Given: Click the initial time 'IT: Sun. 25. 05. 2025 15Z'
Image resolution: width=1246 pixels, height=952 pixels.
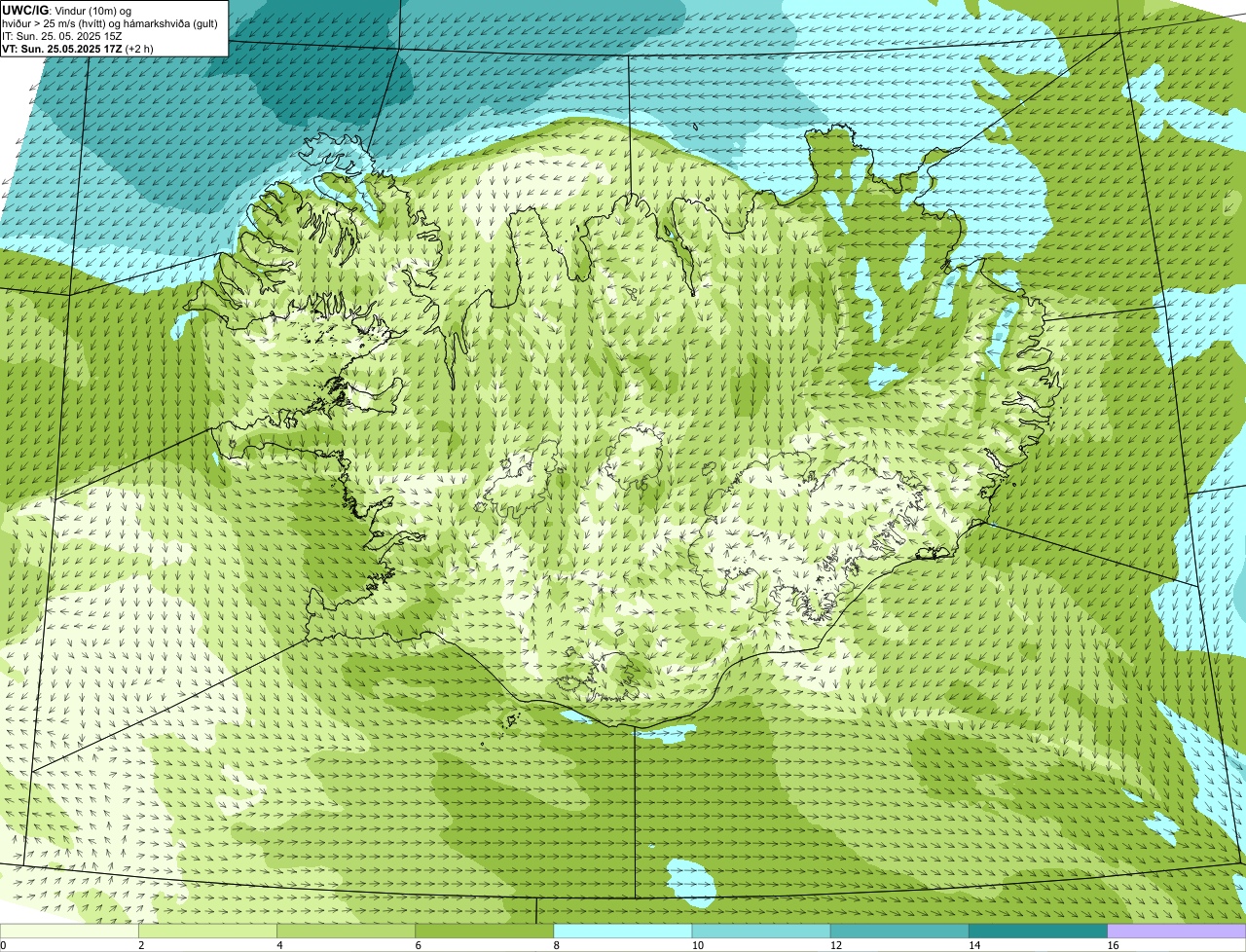Looking at the screenshot, I should [62, 35].
